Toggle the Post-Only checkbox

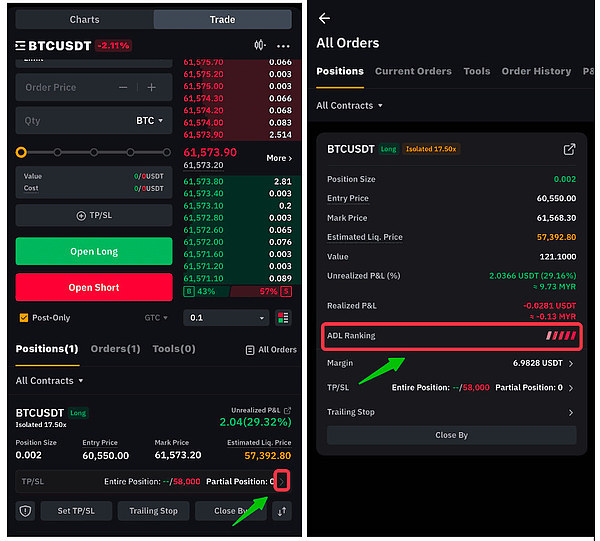tap(24, 318)
